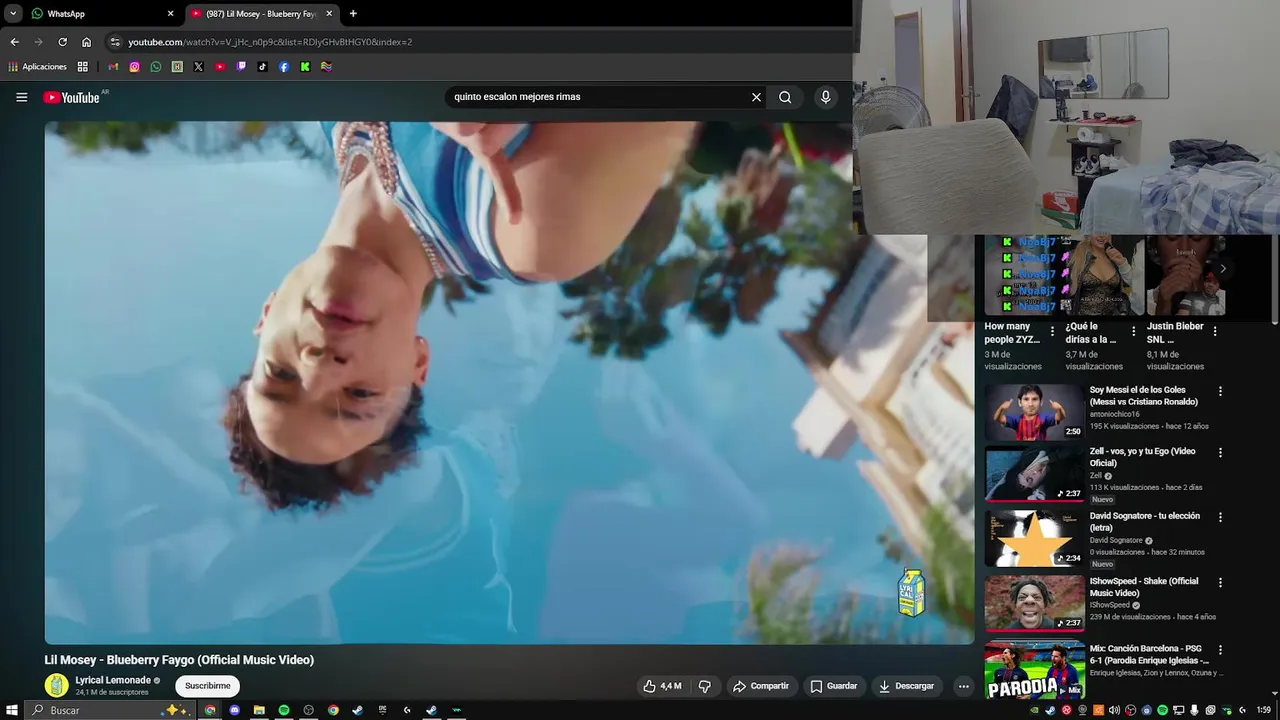Open Aplicaciones bookmarks shortcut

click(x=37, y=67)
